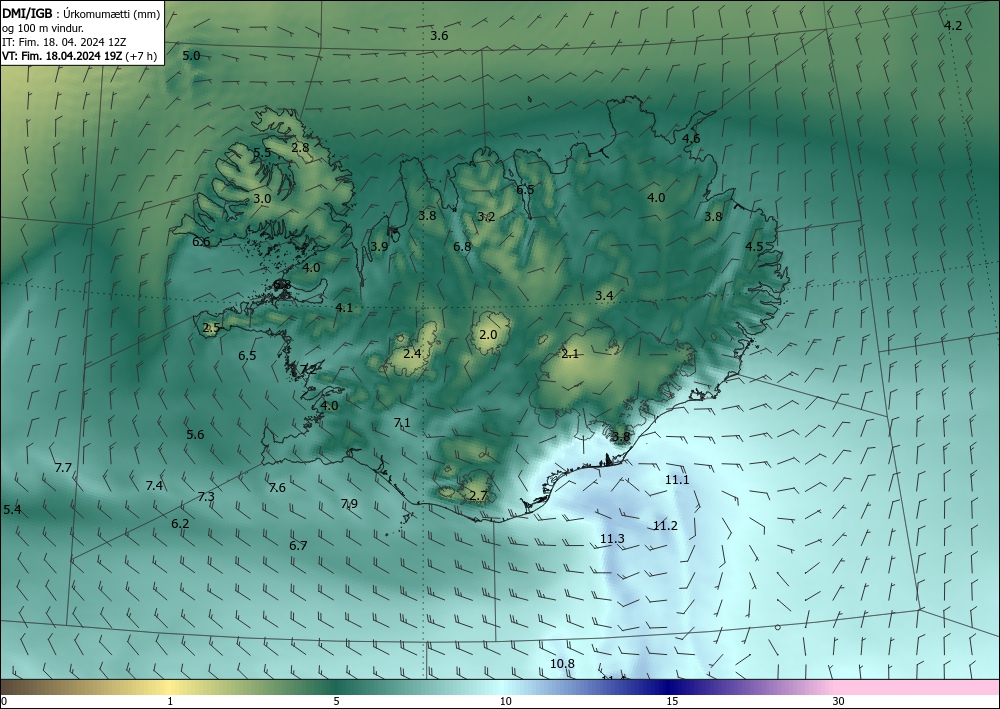This screenshot has width=1000, height=709.
Task: Click the 2.0 value on Hofsjökull glacier
Action: (x=488, y=334)
